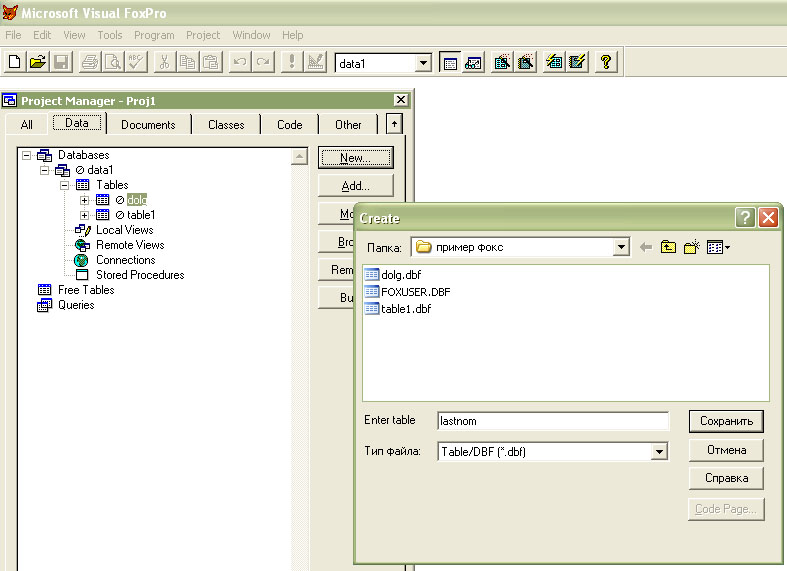The image size is (787, 571).
Task: Create a new folder in the dialog
Action: tap(691, 247)
